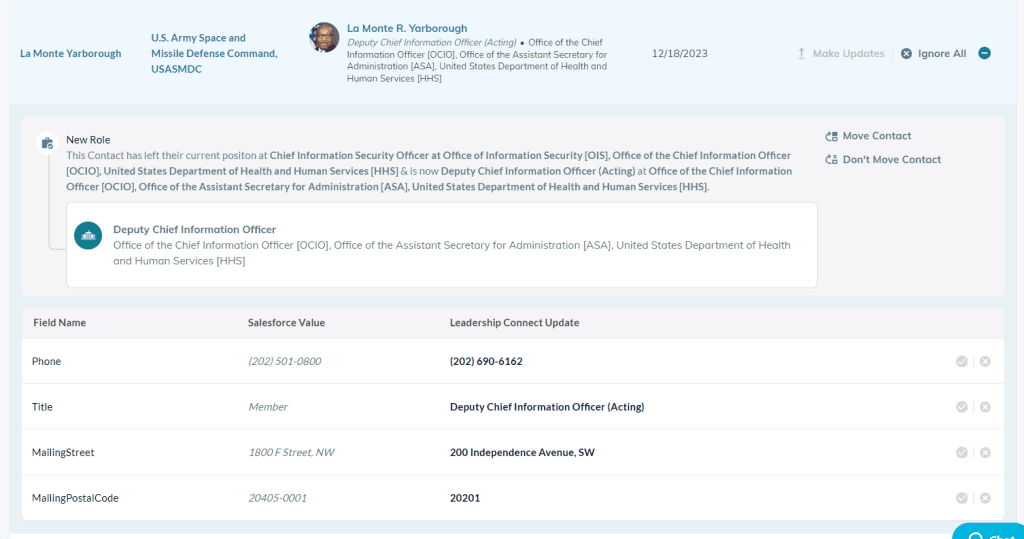The image size is (1024, 539).
Task: Accept the MailingPostalCode update checkmark
Action: 961,498
